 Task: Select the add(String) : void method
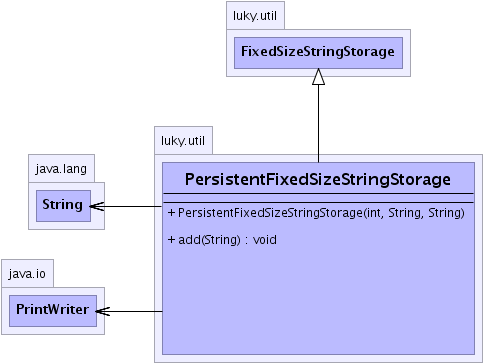click(x=222, y=240)
